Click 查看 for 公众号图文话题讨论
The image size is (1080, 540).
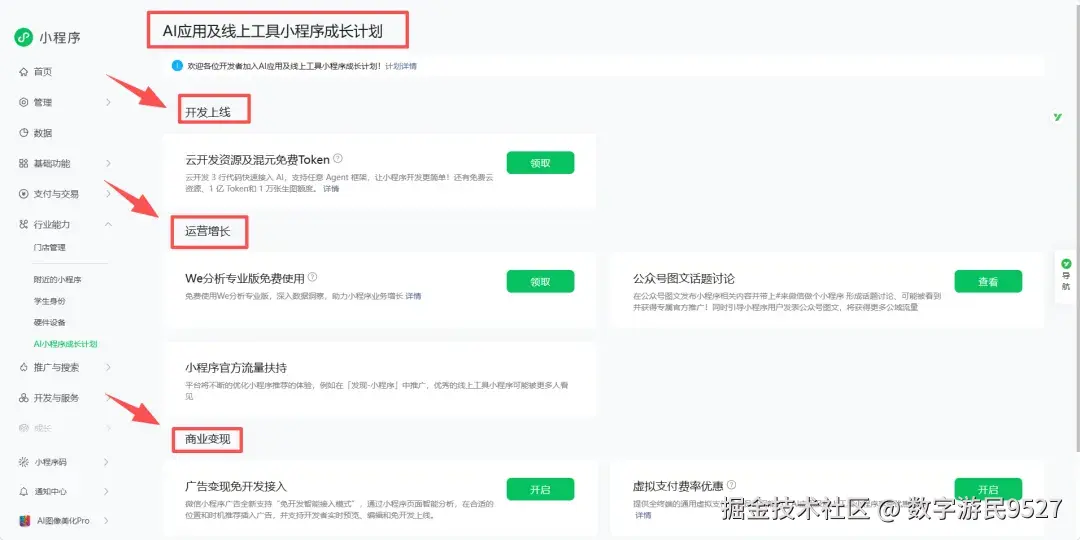[x=988, y=282]
